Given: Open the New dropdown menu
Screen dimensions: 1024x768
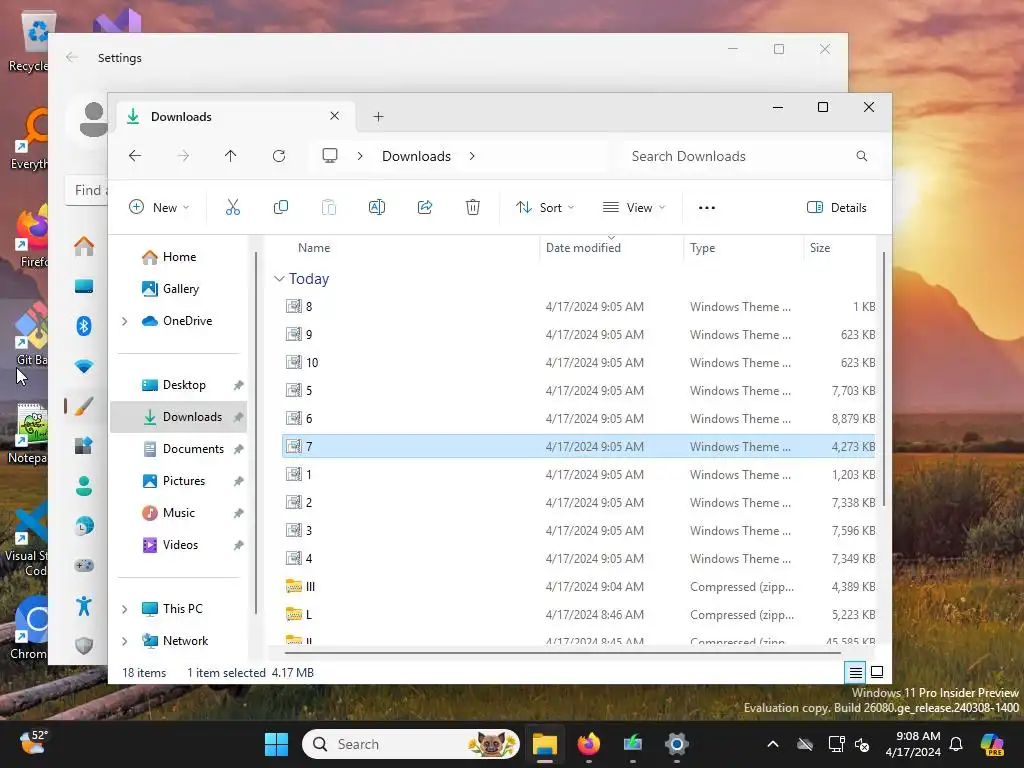Looking at the screenshot, I should (x=159, y=208).
